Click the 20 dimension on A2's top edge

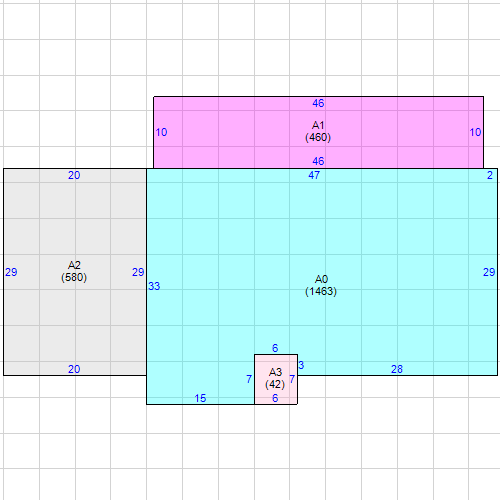tap(74, 175)
